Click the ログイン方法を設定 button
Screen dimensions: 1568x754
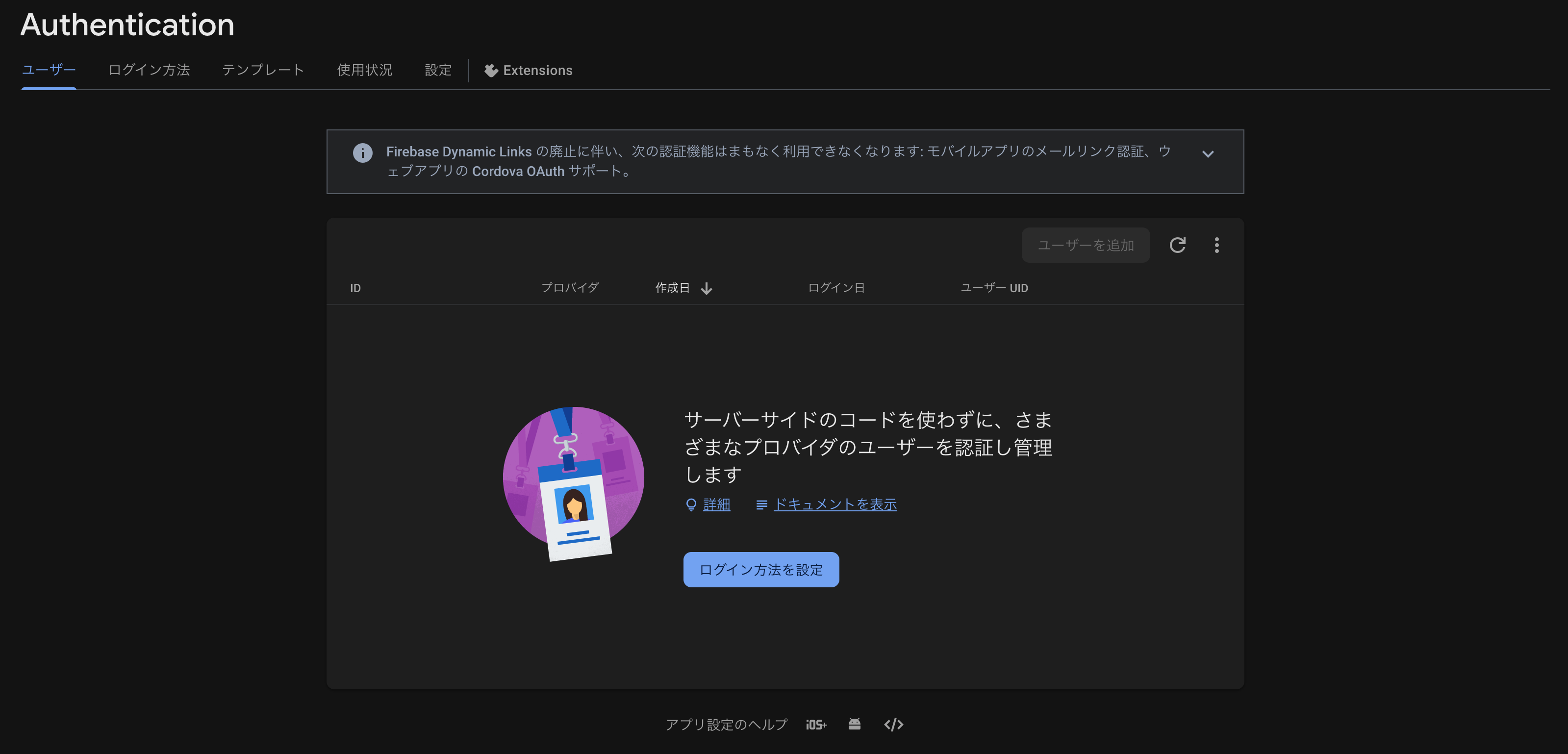pyautogui.click(x=761, y=570)
